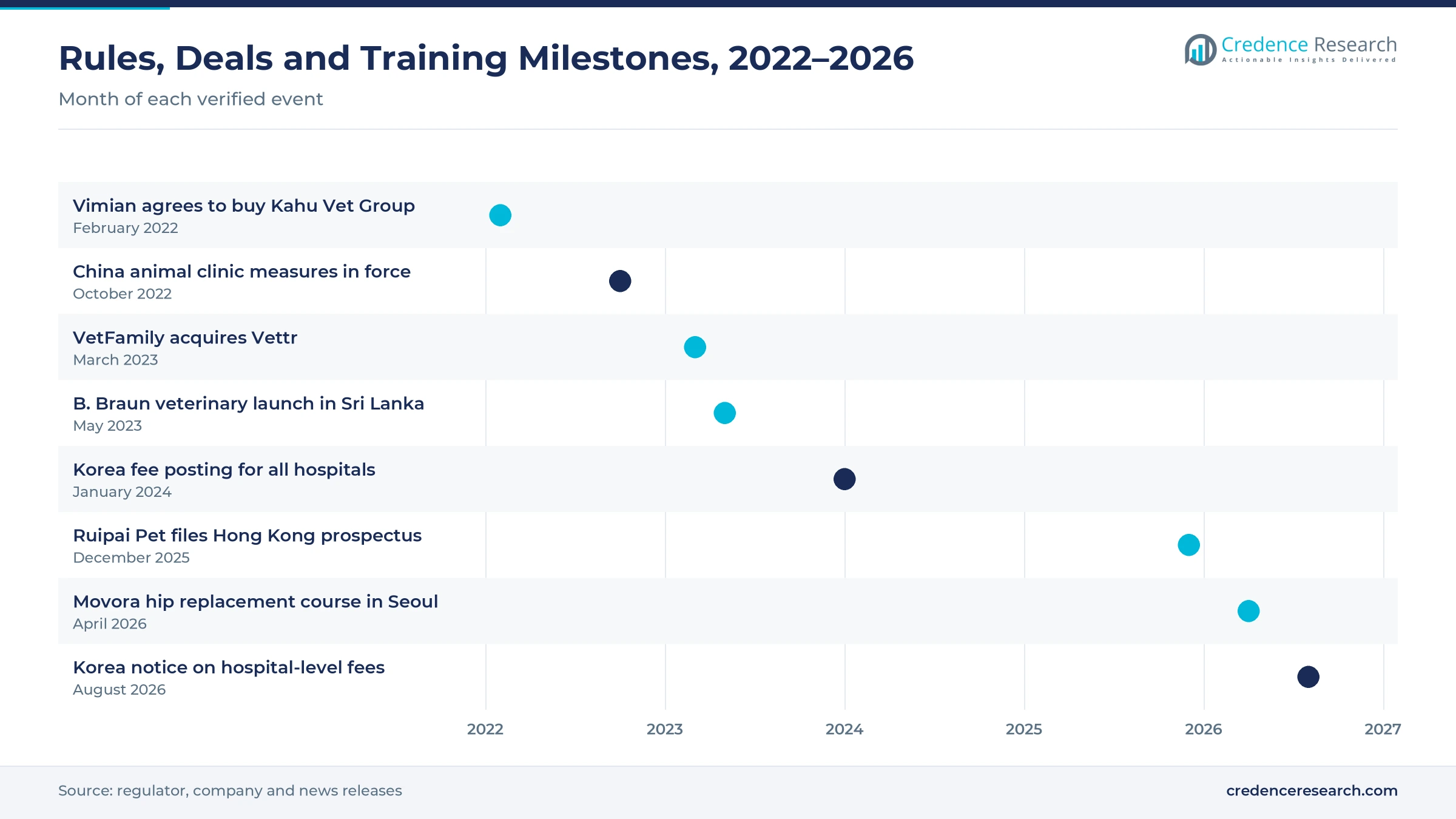
Task: Click the 2022 axis label
Action: point(485,729)
